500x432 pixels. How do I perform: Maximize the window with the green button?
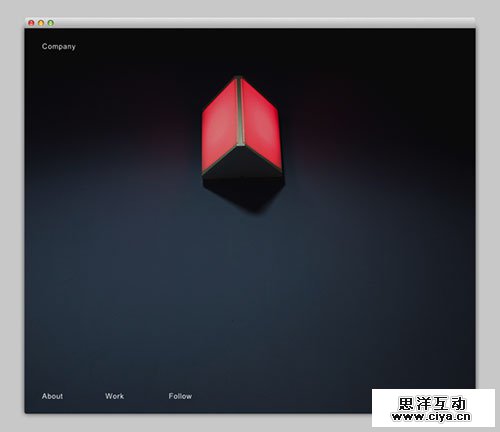tap(51, 23)
